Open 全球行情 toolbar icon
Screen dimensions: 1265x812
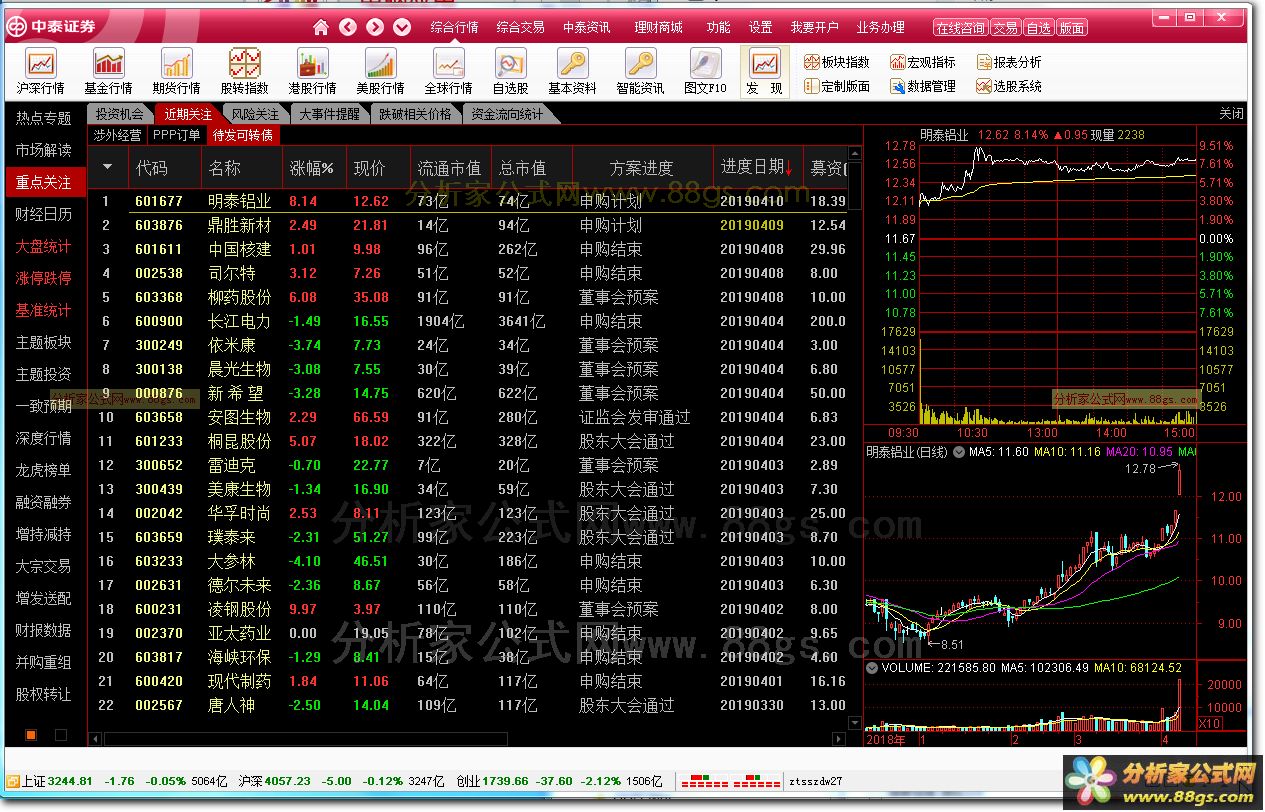point(448,73)
